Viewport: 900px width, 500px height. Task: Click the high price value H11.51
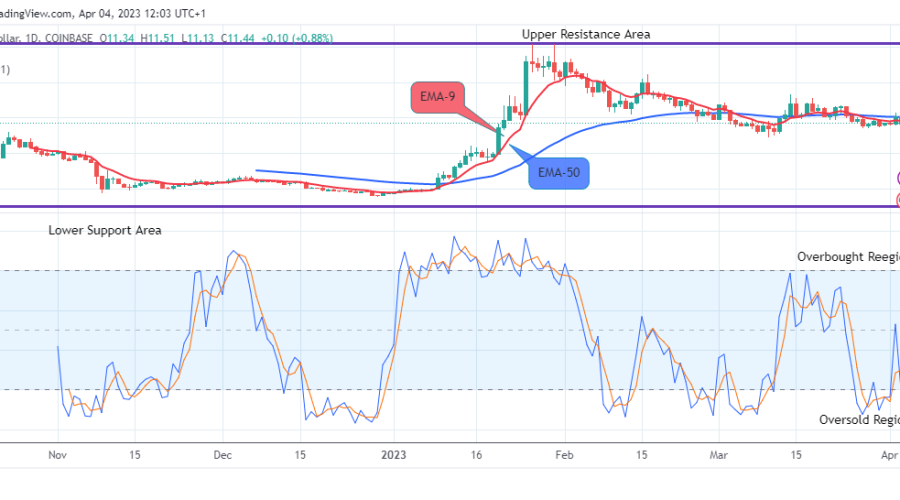157,38
